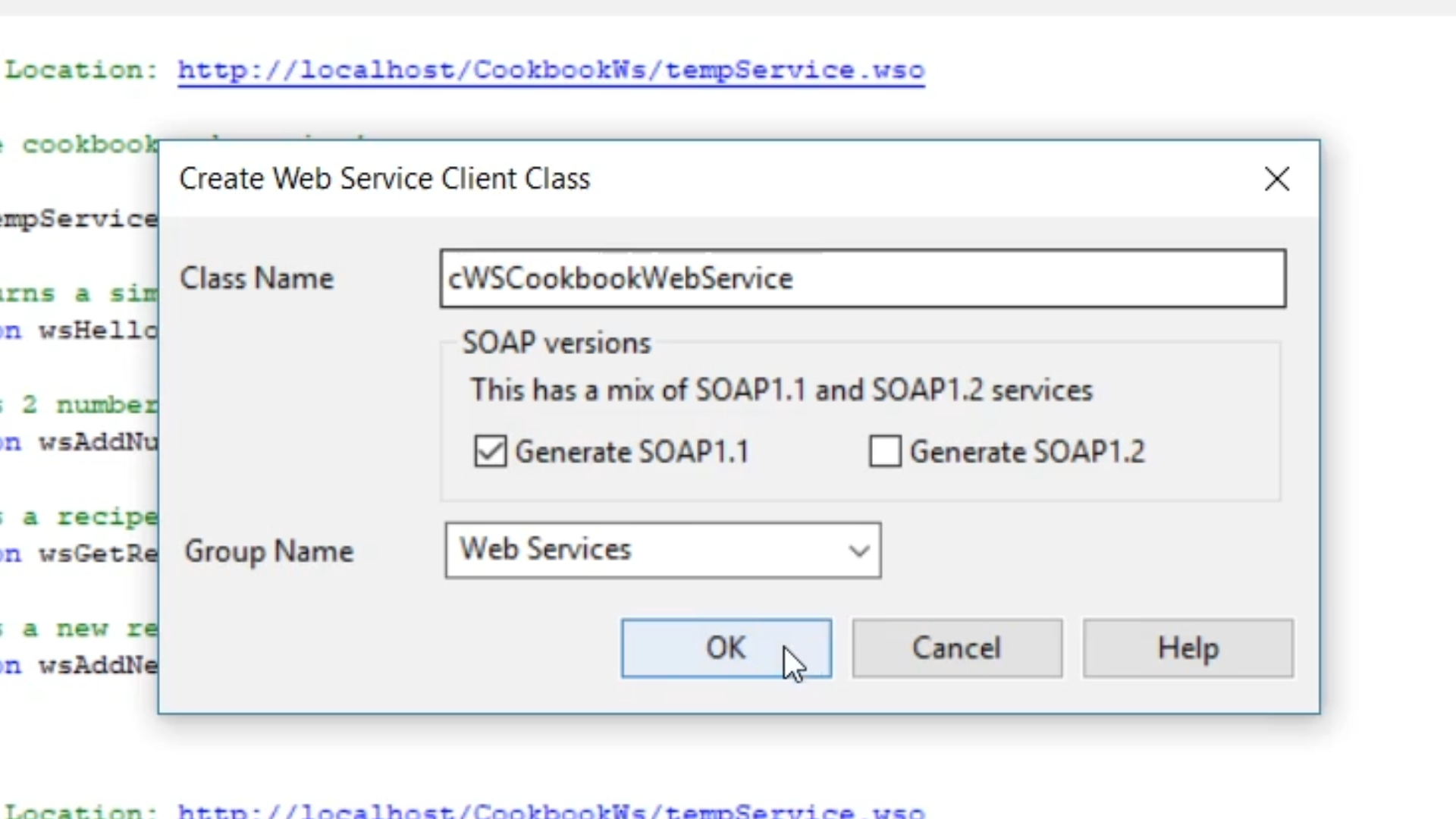Image resolution: width=1456 pixels, height=819 pixels.
Task: Open the bottom tempService.wso link
Action: pyautogui.click(x=551, y=811)
